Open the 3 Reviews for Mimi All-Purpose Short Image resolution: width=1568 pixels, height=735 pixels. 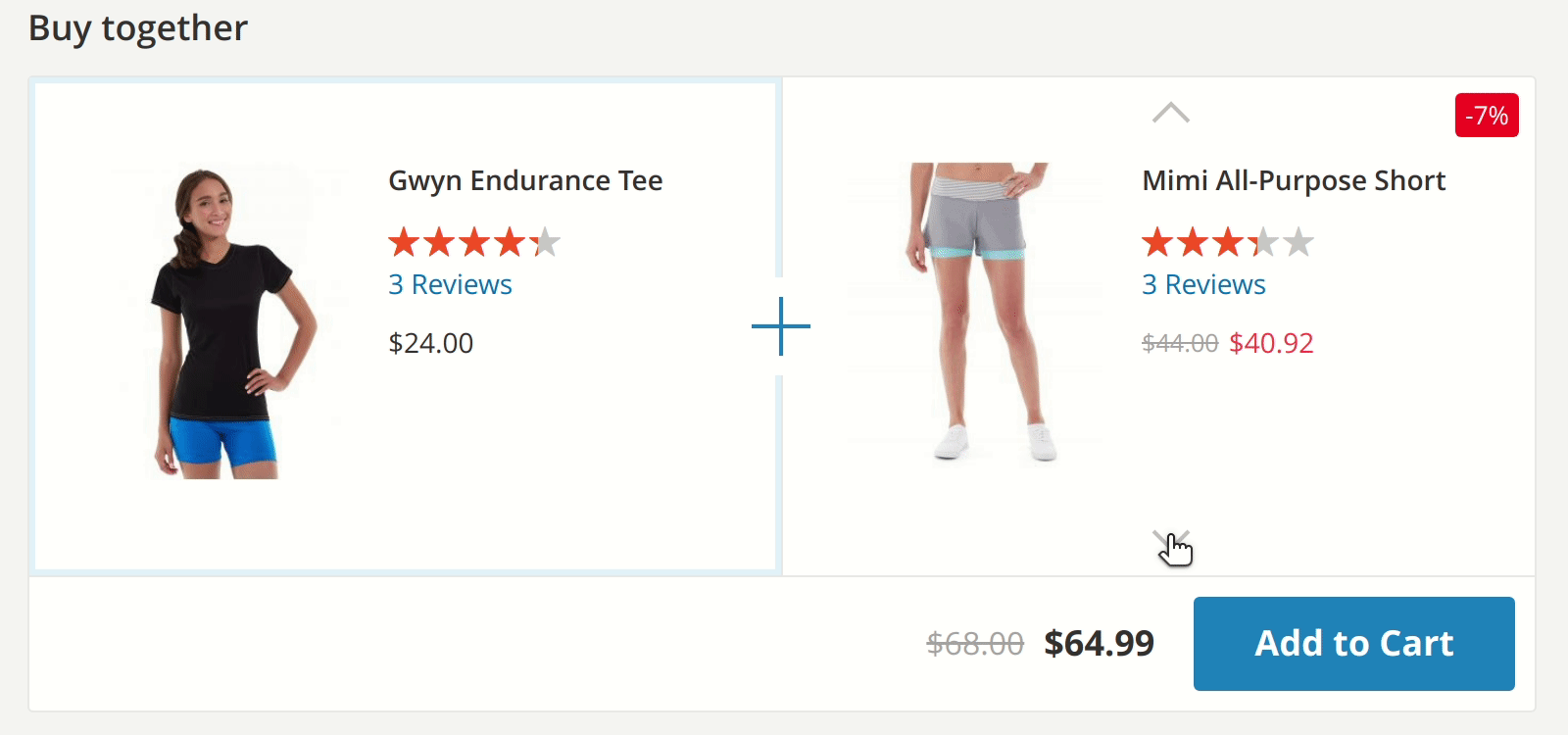click(1203, 284)
